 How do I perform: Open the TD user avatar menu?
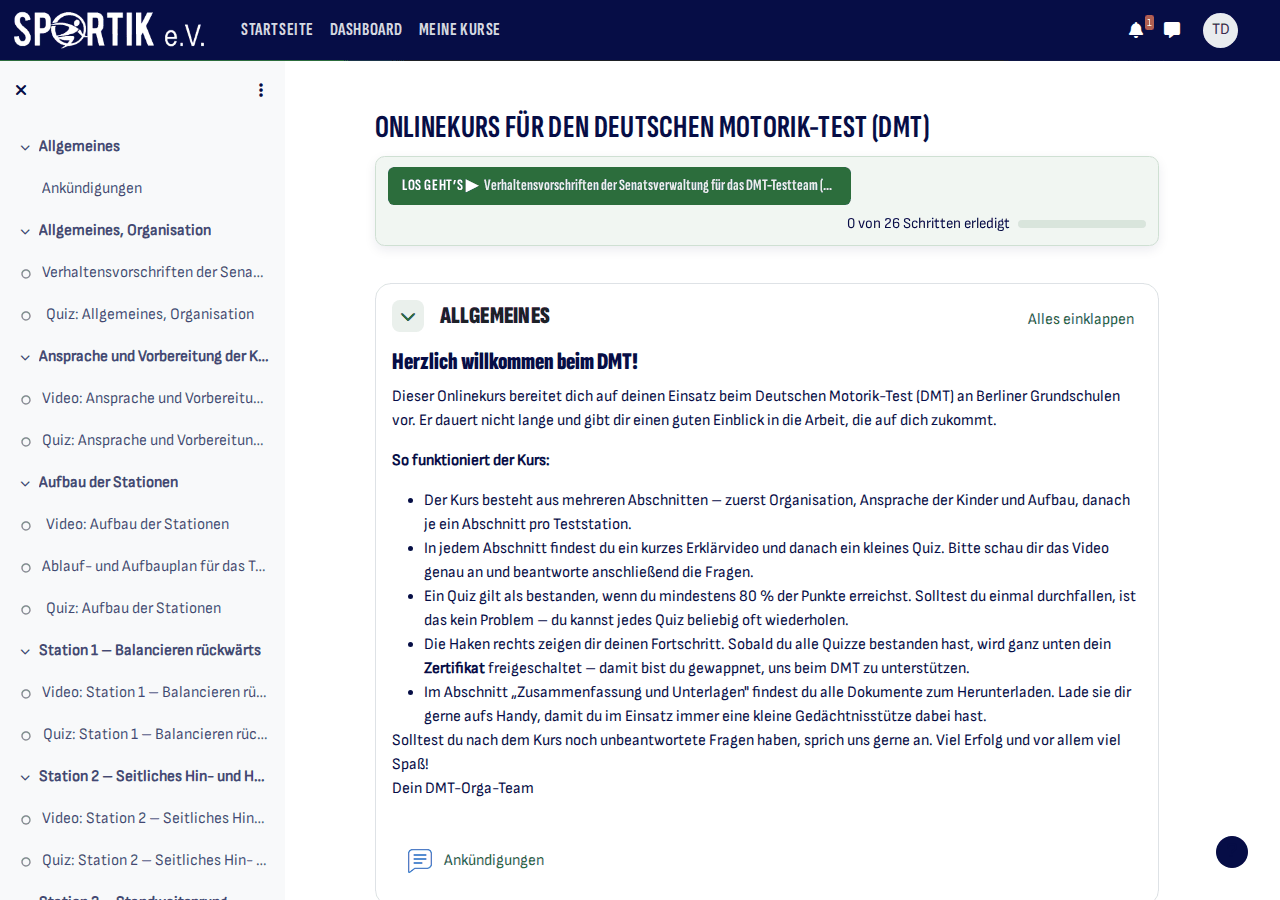pos(1220,30)
